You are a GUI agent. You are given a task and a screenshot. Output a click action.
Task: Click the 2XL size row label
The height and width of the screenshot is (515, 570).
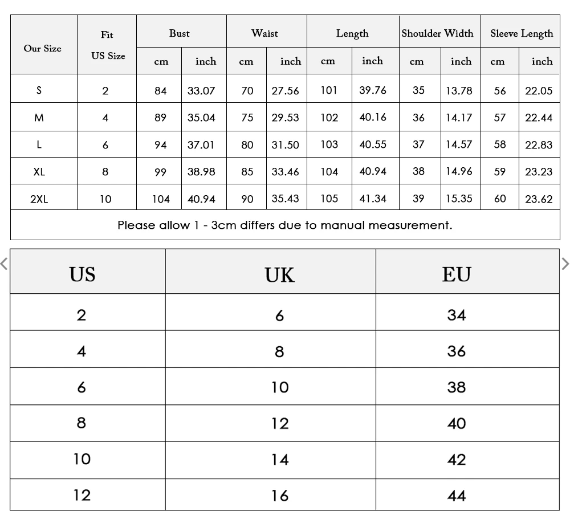(x=39, y=199)
